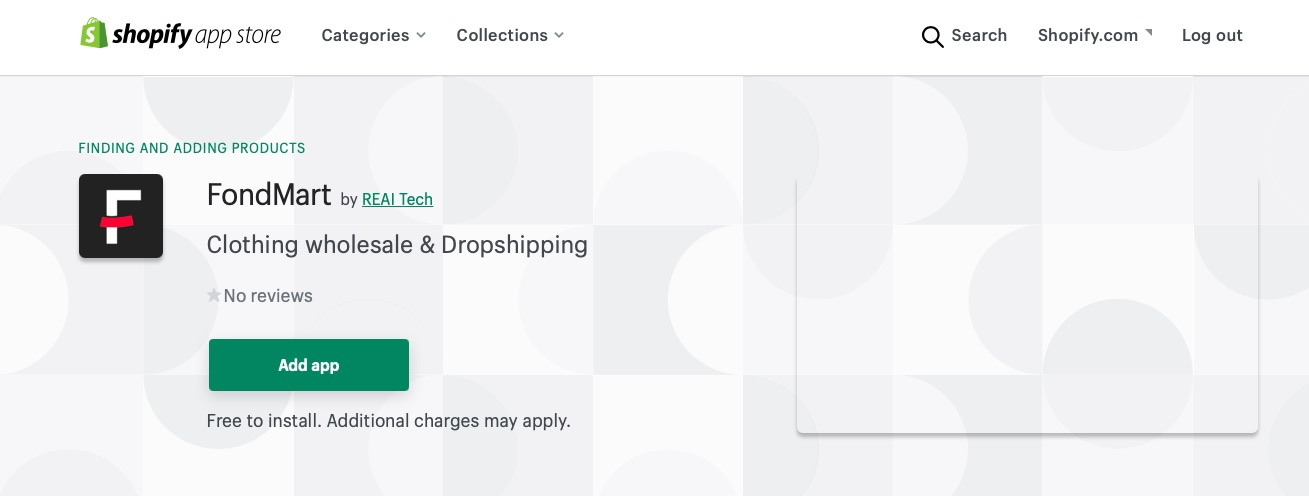1309x496 pixels.
Task: Click the magnifying glass search icon
Action: (932, 37)
